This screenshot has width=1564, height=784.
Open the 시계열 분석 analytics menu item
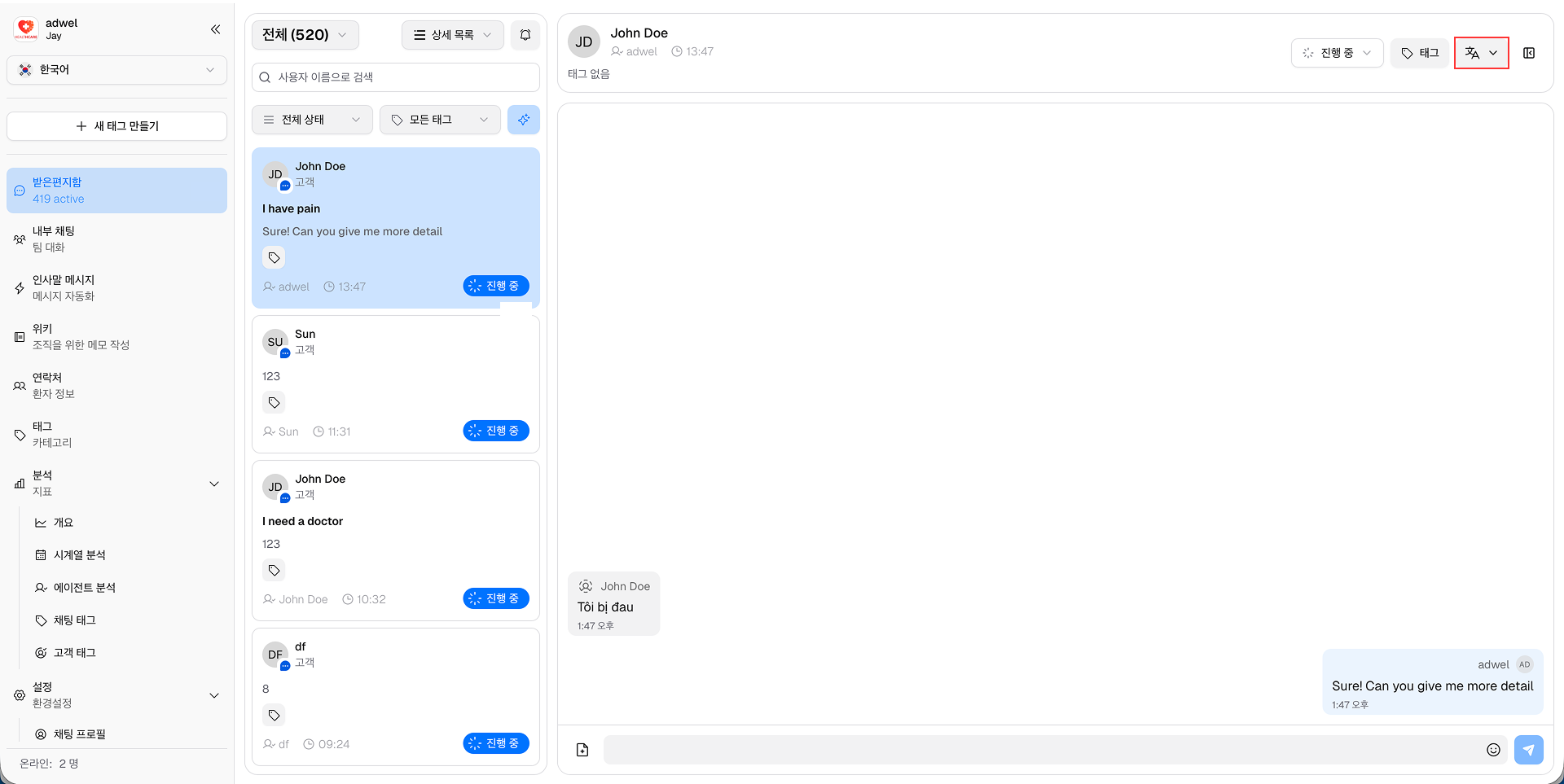tap(78, 554)
